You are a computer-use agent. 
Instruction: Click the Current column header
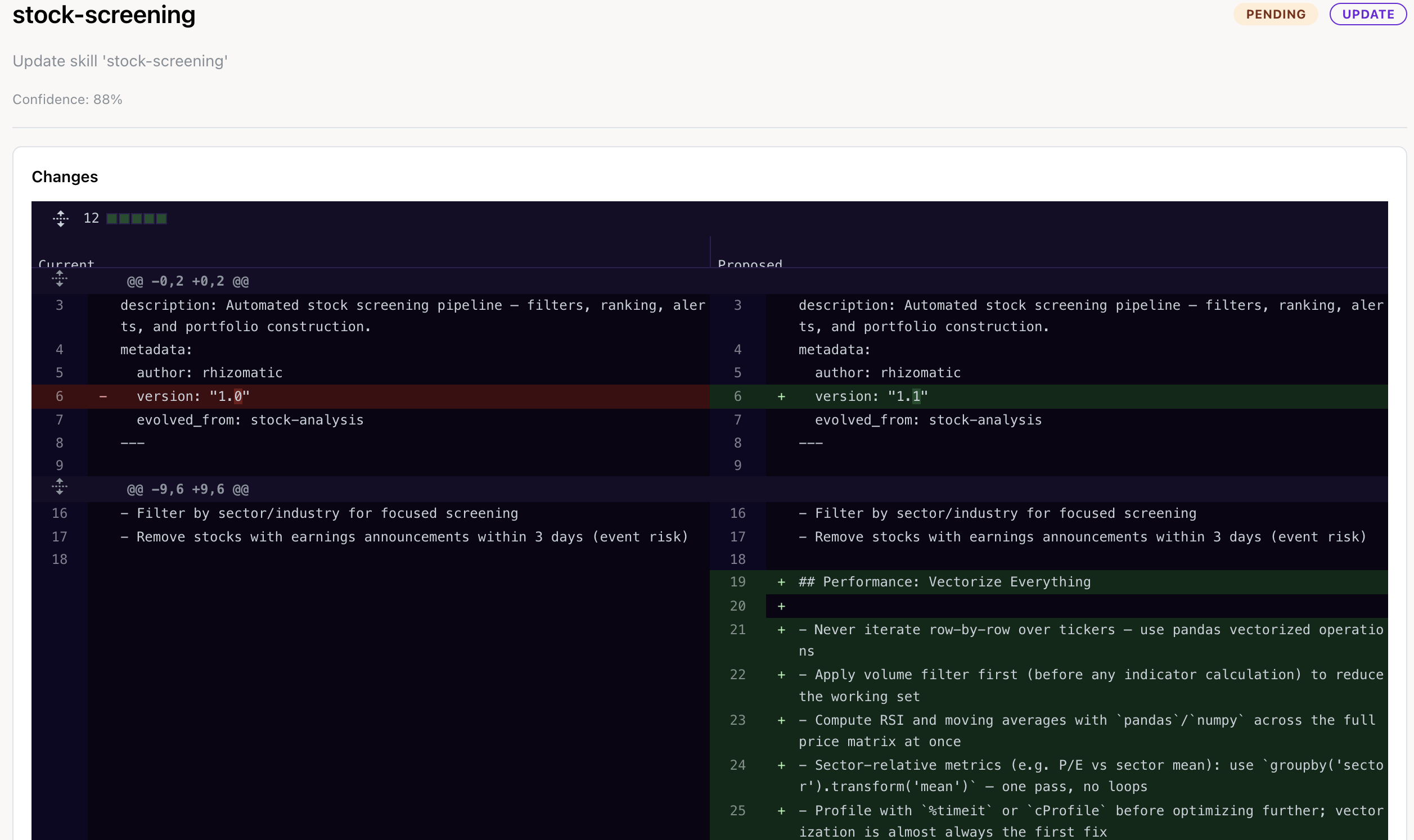point(66,263)
